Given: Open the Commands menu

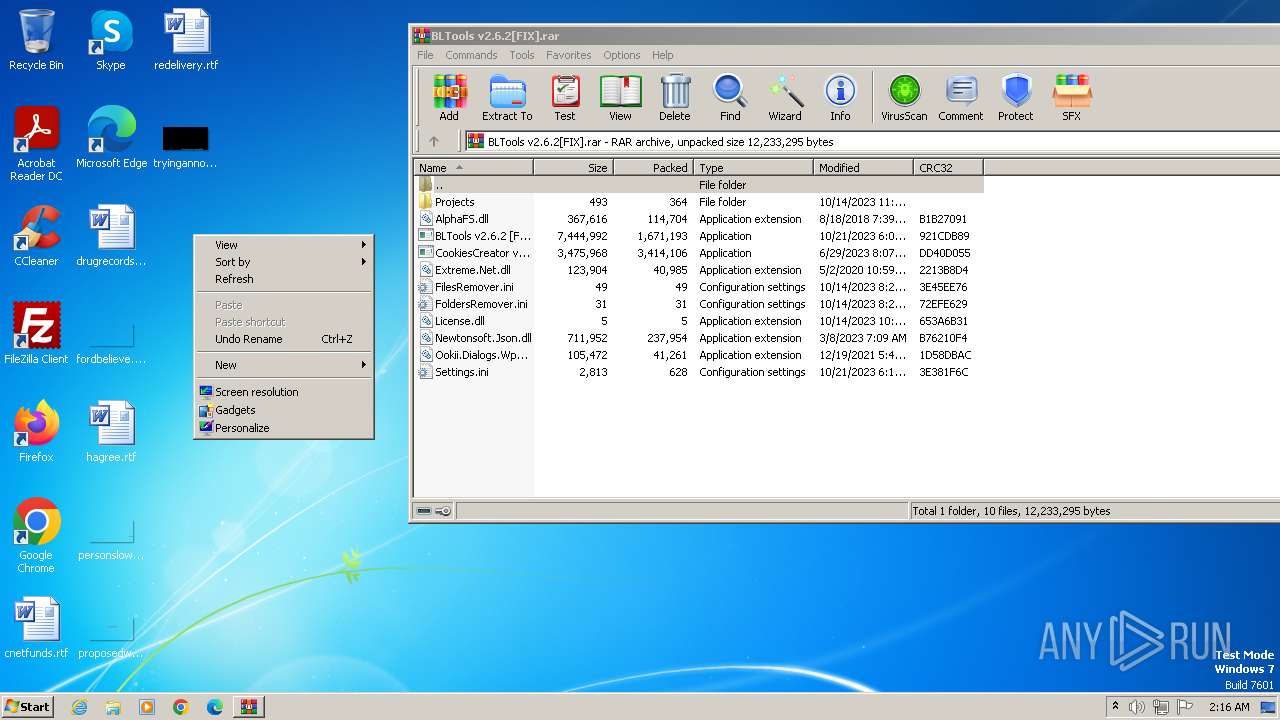Looking at the screenshot, I should click(471, 55).
